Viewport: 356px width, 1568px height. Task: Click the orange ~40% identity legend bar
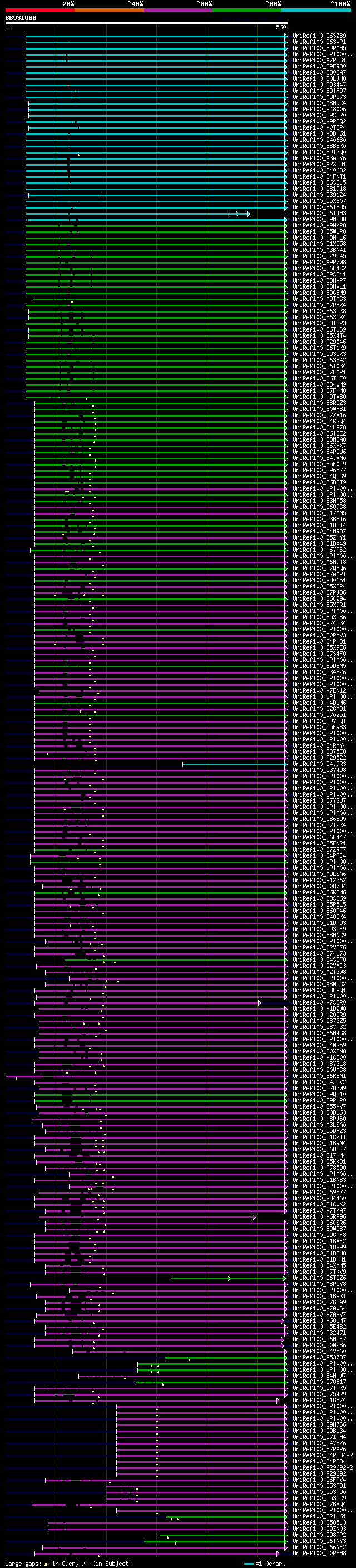(x=109, y=11)
